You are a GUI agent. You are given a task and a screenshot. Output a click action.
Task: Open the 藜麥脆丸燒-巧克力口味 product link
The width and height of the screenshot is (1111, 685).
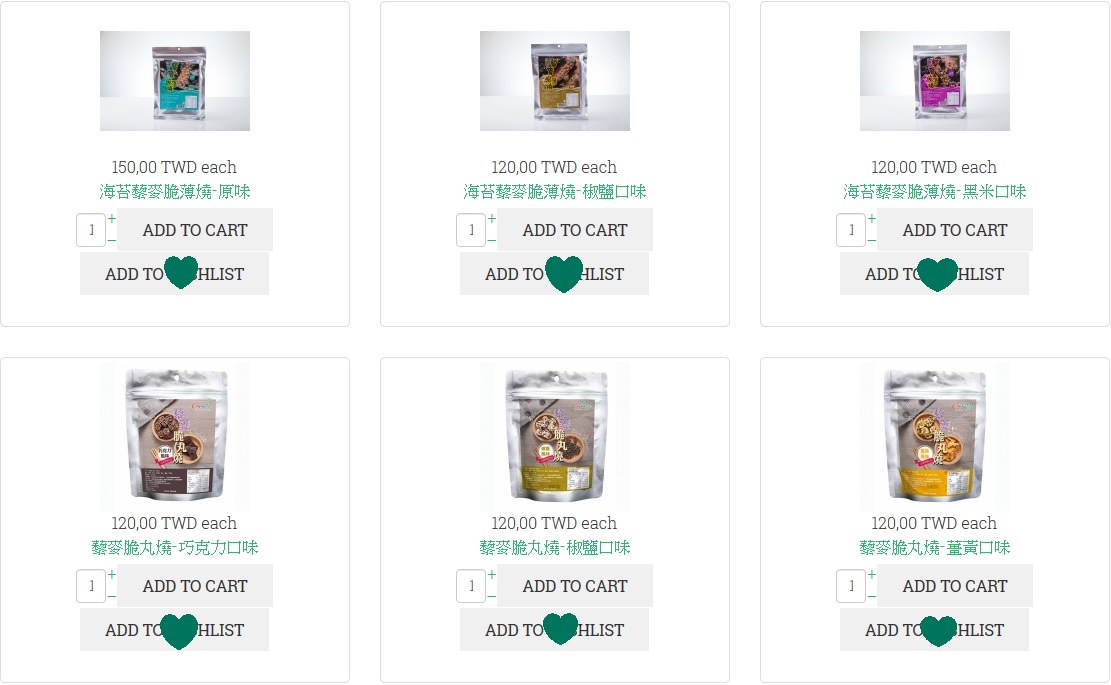pyautogui.click(x=175, y=548)
